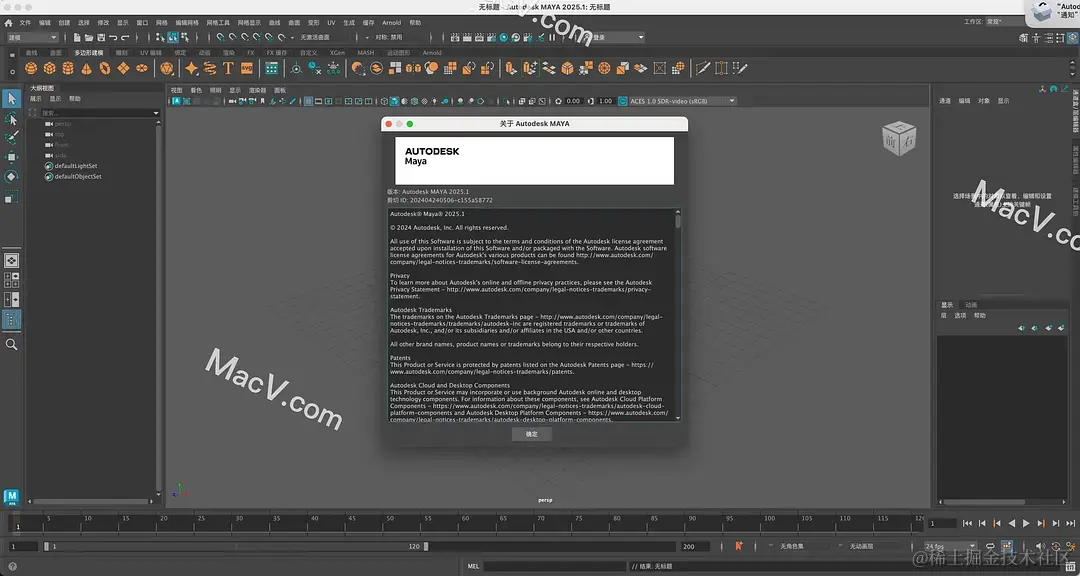The image size is (1080, 576).
Task: Select the arrow Select tool in toolbox
Action: [x=11, y=99]
